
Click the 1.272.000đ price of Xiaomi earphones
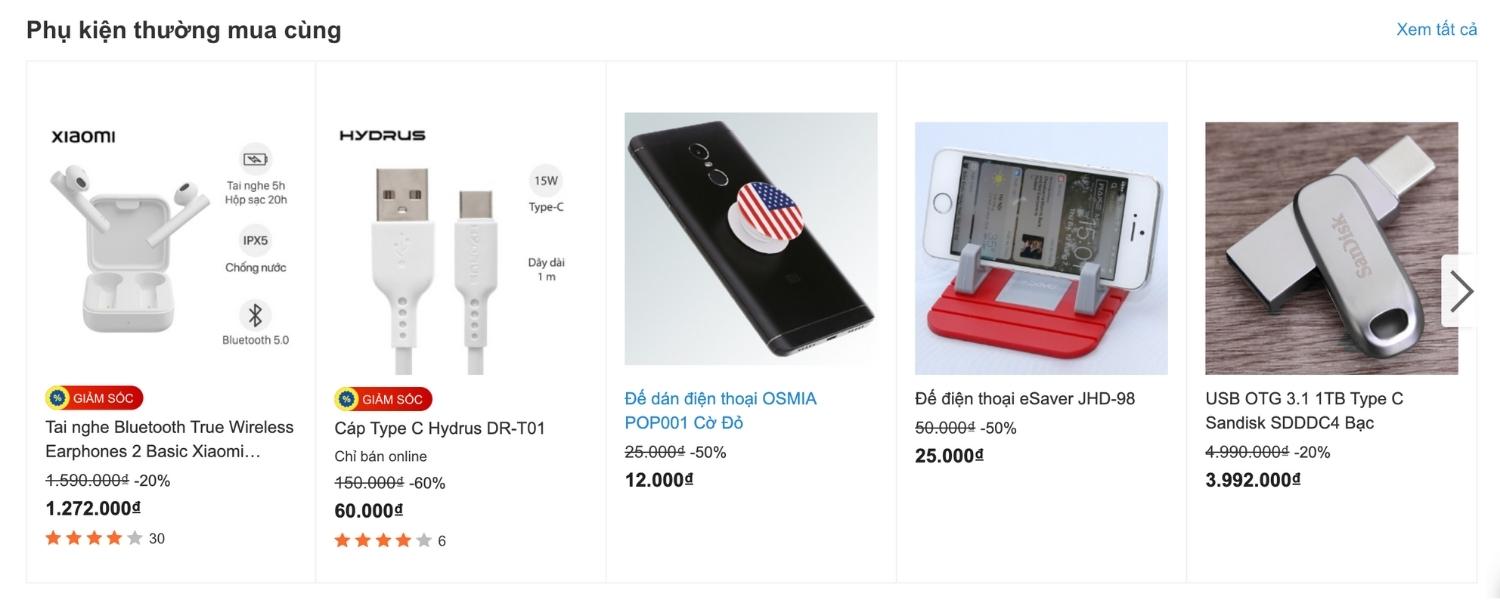pos(93,508)
